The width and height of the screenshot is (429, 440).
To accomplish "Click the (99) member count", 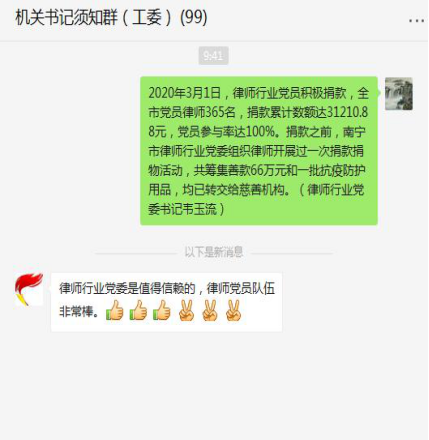I will point(194,17).
